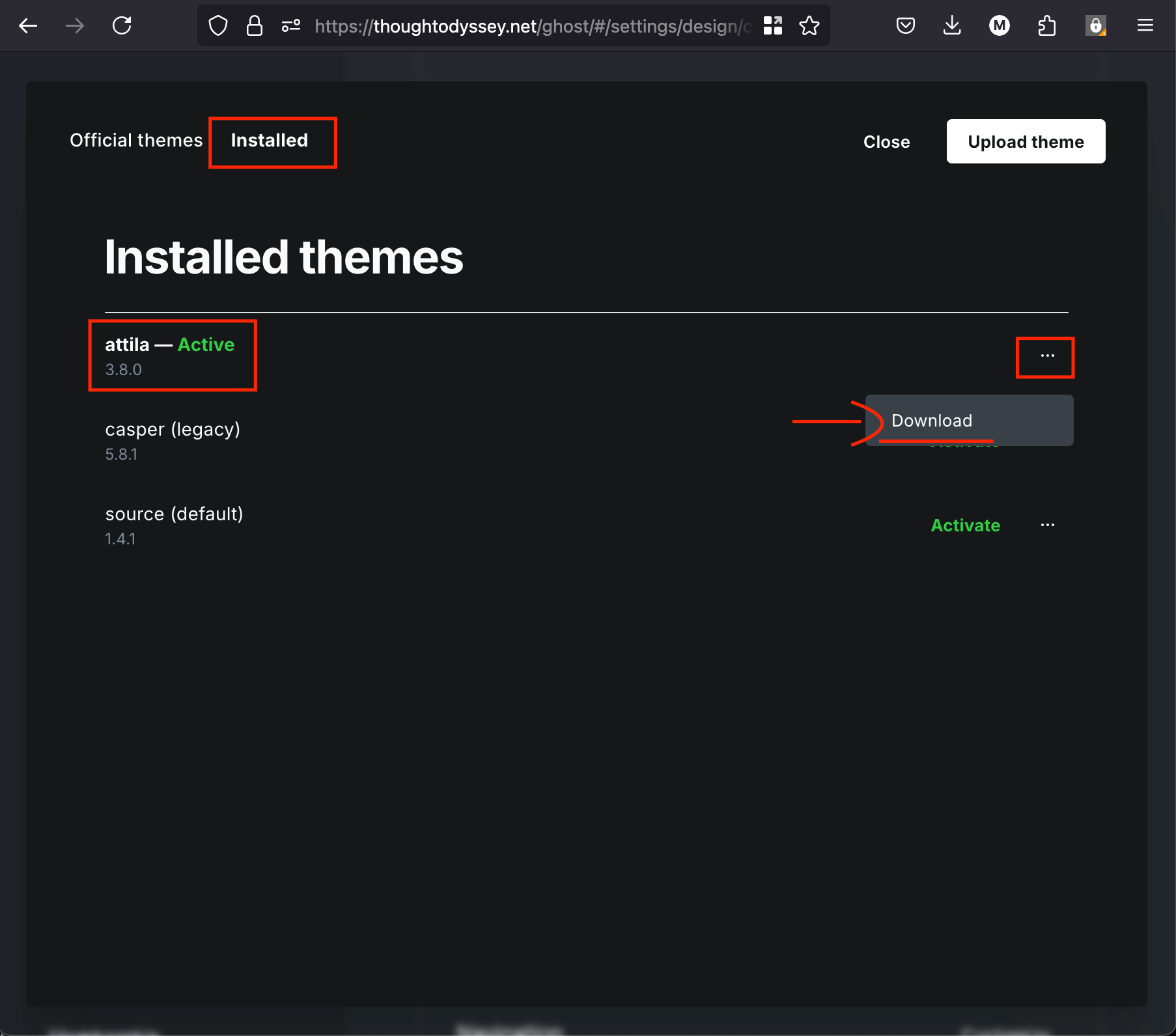The height and width of the screenshot is (1036, 1176).
Task: Open the tracking protection shield panel
Action: coord(218,26)
